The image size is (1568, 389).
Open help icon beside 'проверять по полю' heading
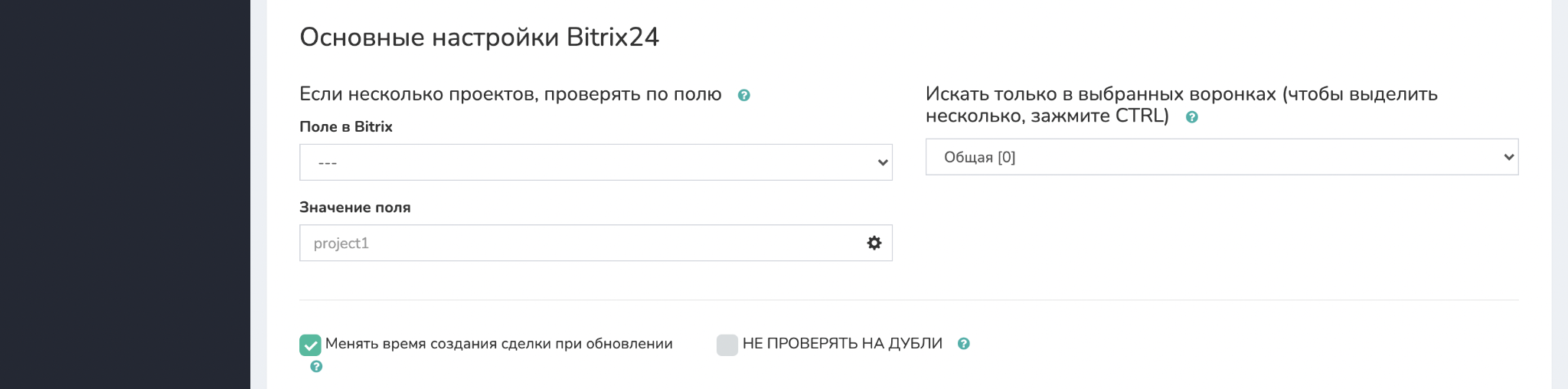(743, 96)
